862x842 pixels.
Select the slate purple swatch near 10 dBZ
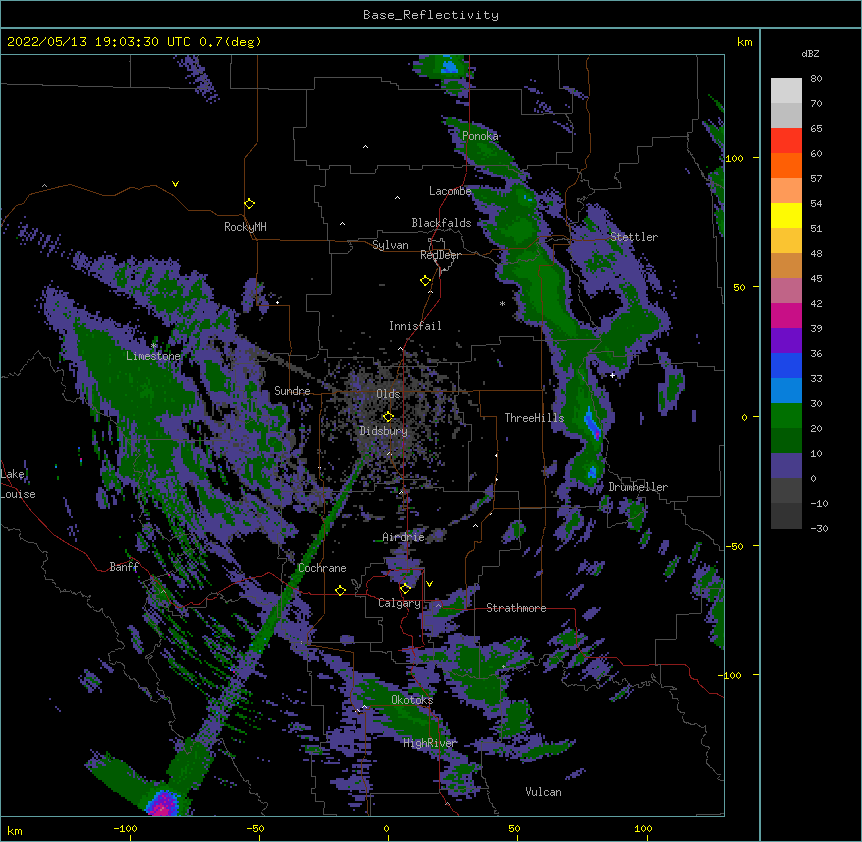click(x=786, y=466)
